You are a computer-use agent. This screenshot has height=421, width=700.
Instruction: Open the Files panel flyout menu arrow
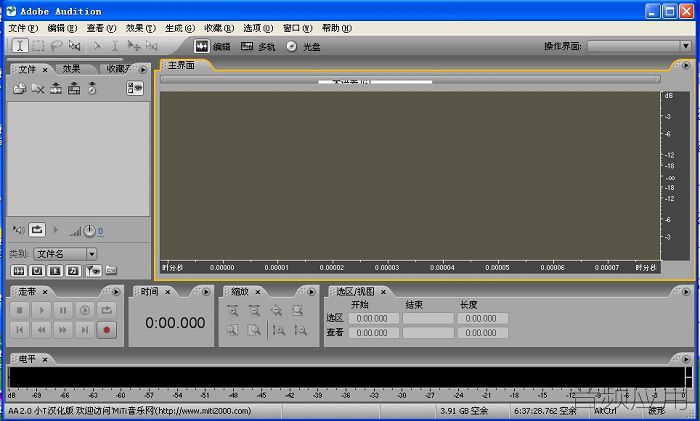pyautogui.click(x=143, y=69)
